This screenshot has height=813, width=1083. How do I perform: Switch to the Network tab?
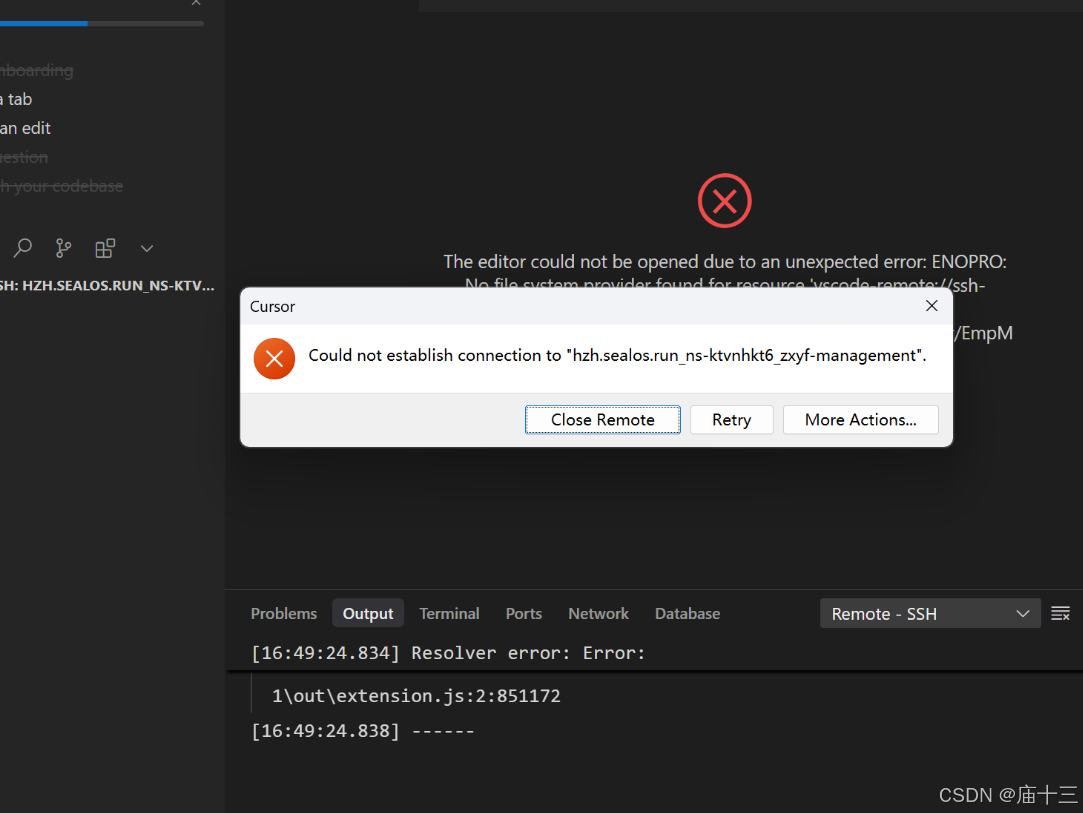tap(598, 613)
